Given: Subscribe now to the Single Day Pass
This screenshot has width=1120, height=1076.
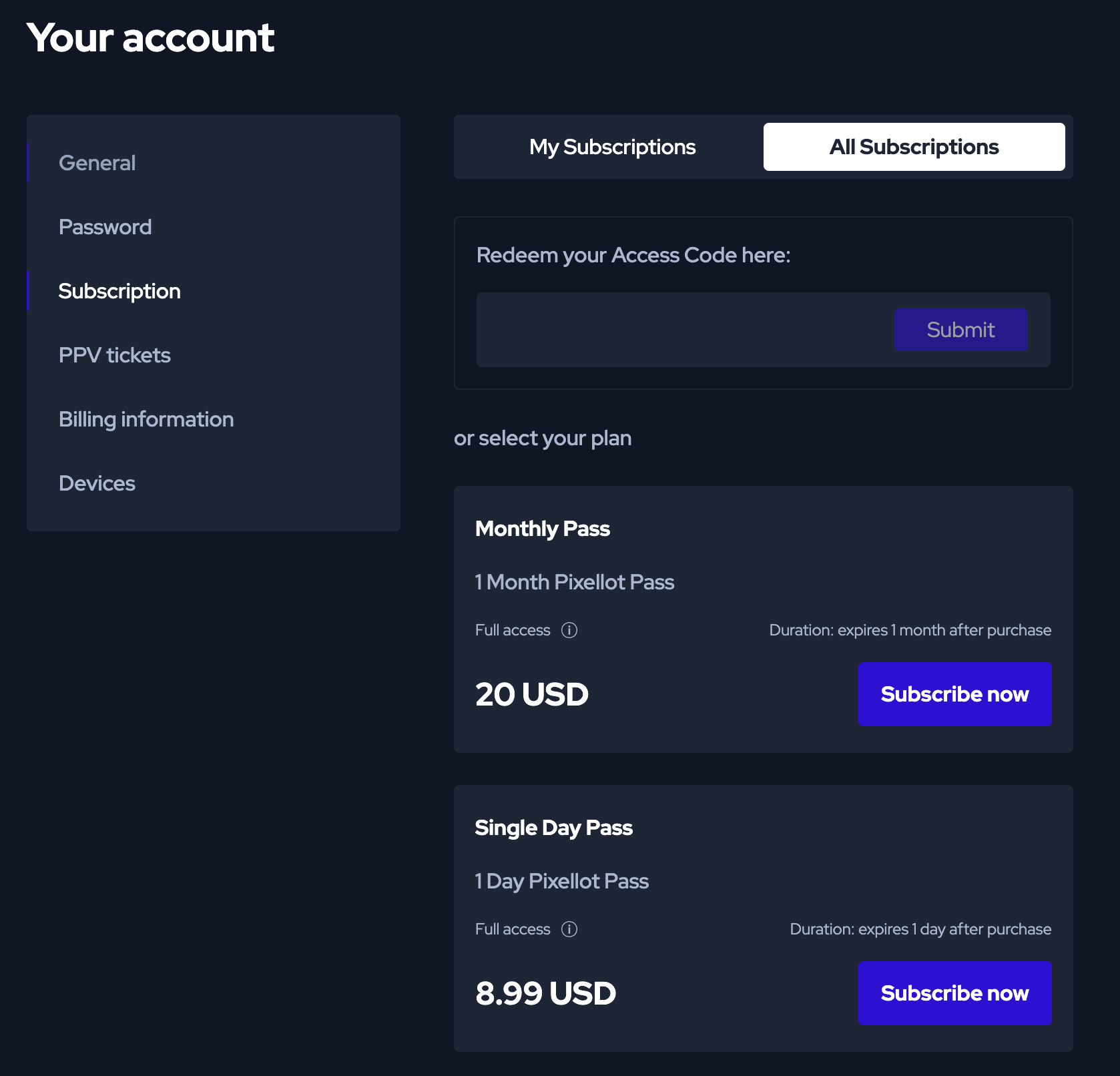Looking at the screenshot, I should pyautogui.click(x=954, y=993).
